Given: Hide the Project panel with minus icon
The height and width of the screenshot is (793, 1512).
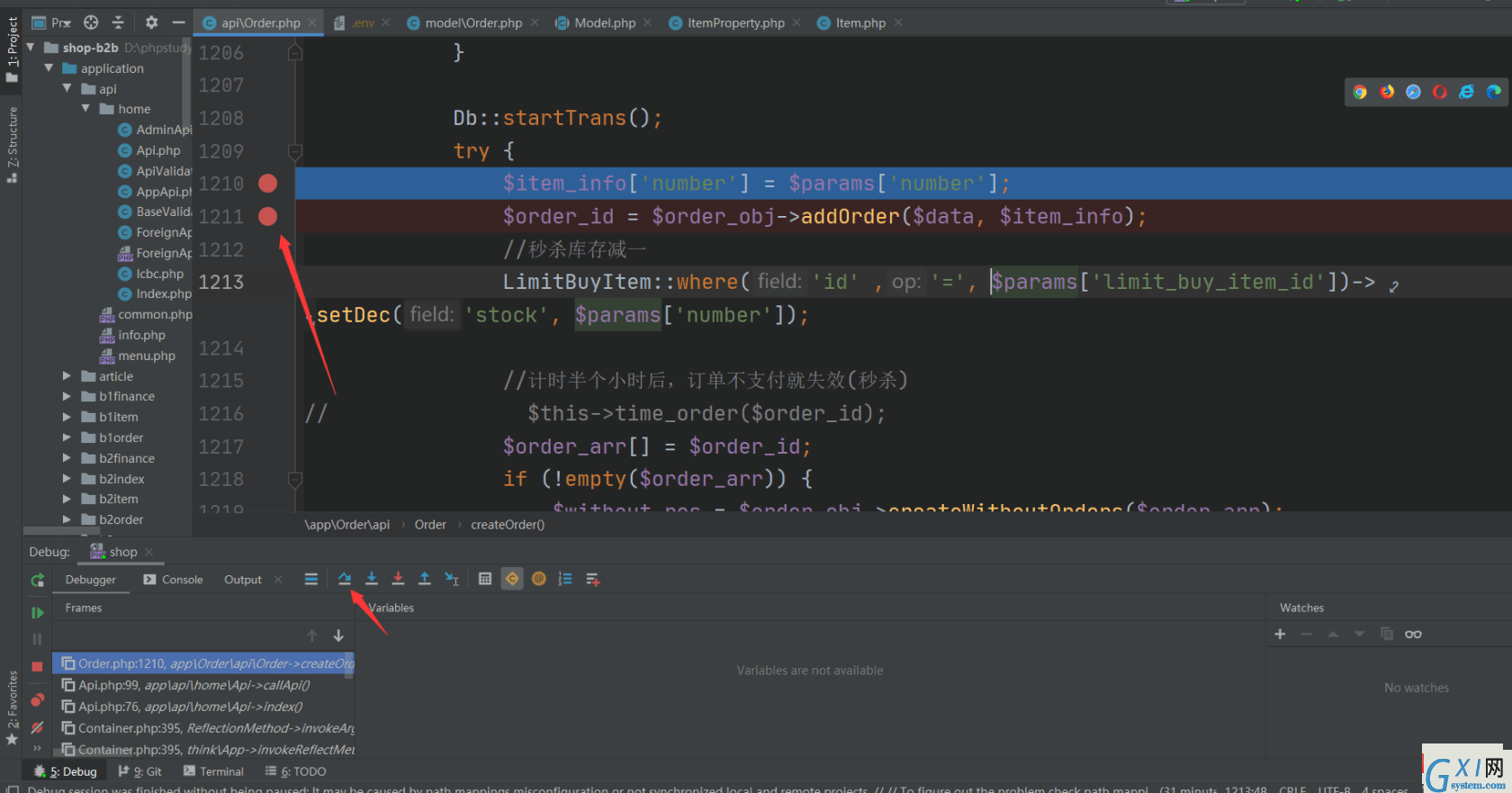Looking at the screenshot, I should (178, 22).
